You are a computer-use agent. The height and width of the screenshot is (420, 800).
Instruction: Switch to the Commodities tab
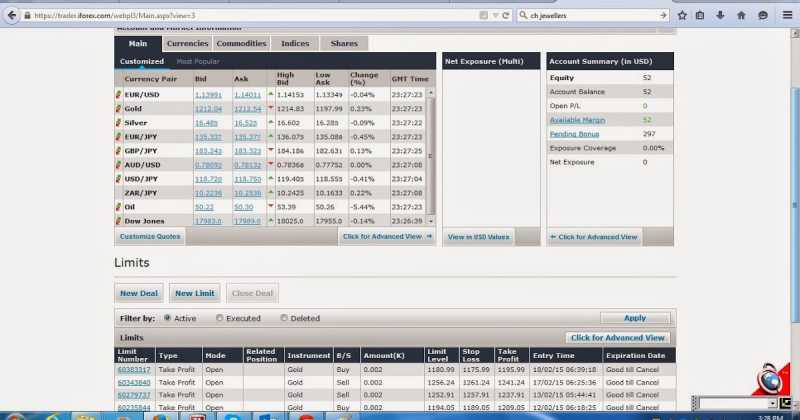pos(241,44)
